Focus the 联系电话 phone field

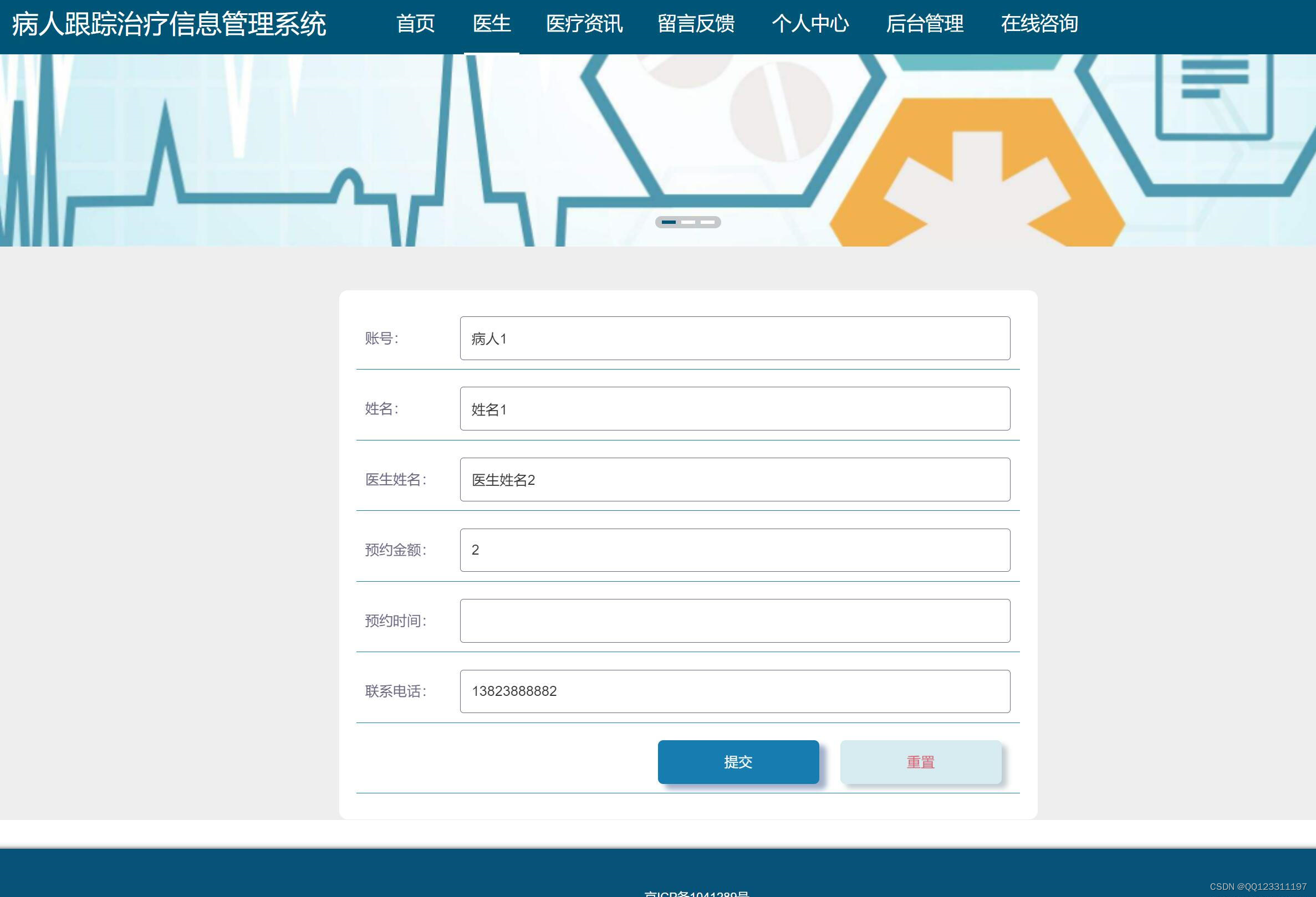[734, 691]
